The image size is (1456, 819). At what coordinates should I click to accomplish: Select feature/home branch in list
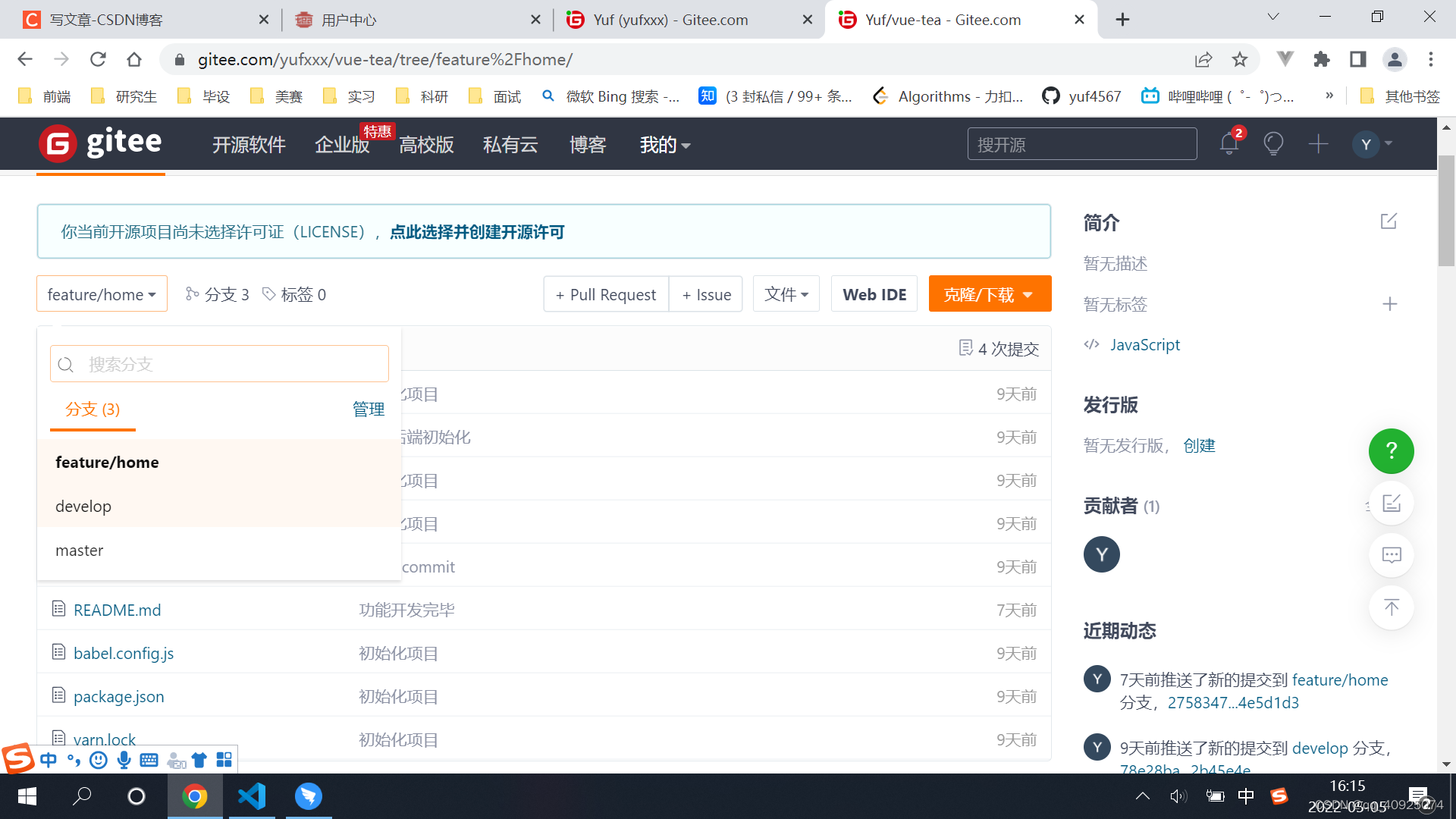pyautogui.click(x=219, y=462)
